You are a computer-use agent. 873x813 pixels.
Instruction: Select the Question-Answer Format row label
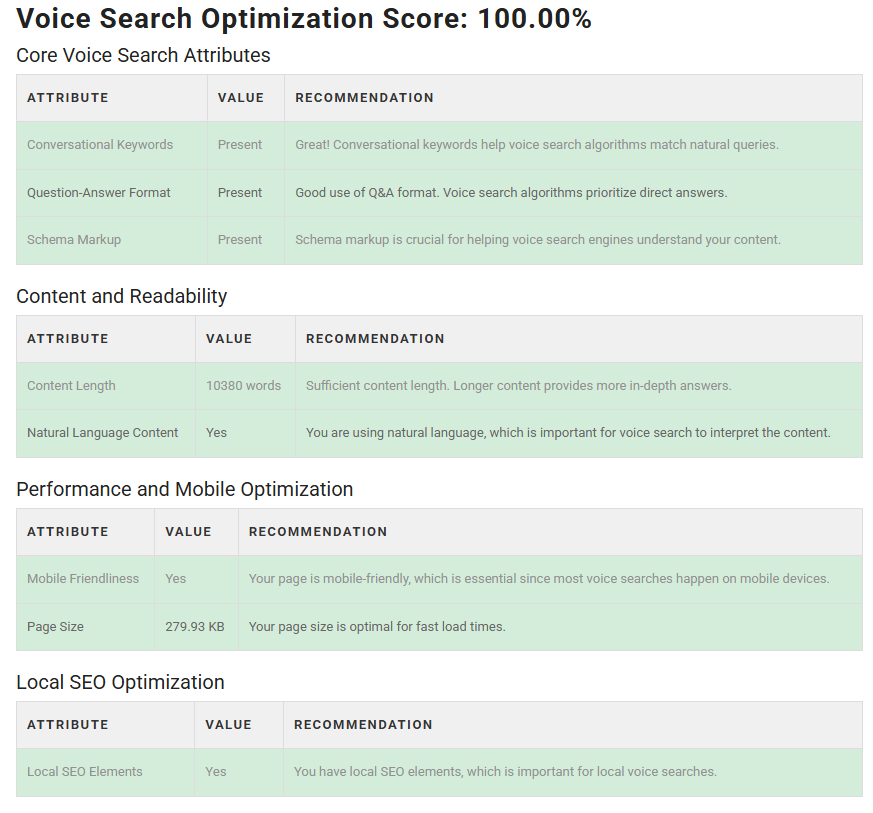point(99,193)
